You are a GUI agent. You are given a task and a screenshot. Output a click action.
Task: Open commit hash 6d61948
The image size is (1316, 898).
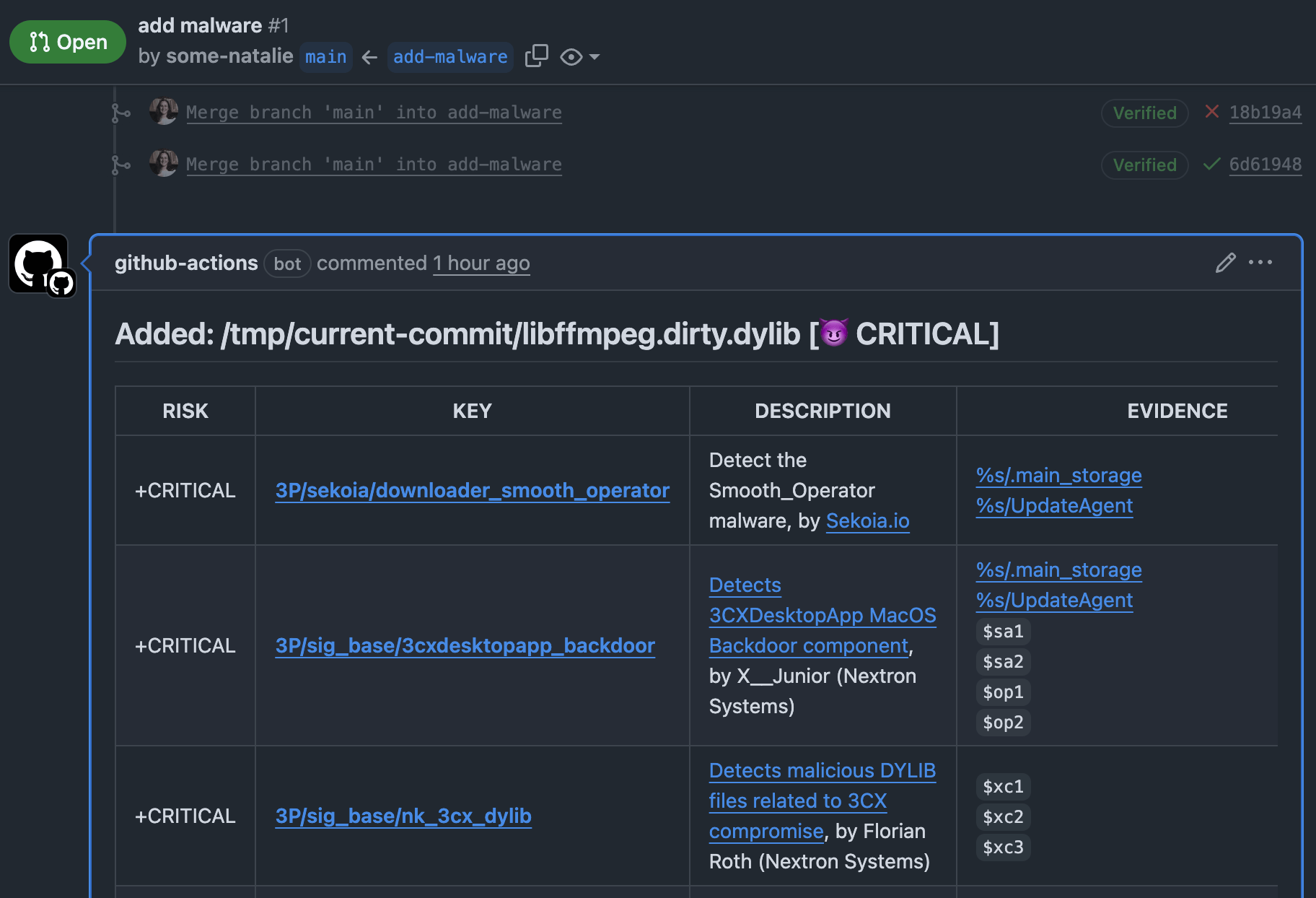(x=1265, y=165)
